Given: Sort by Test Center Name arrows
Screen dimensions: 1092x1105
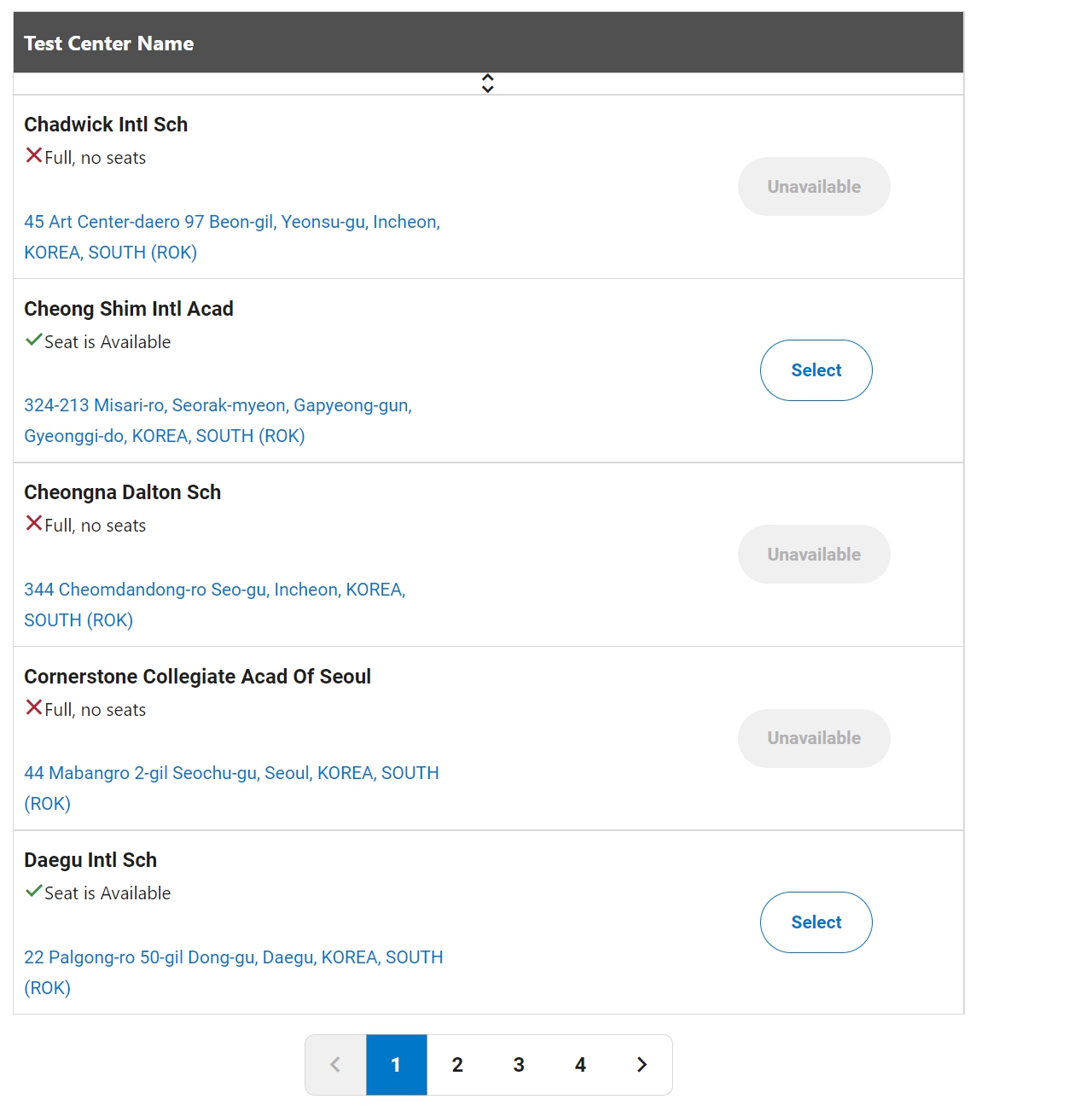Looking at the screenshot, I should [x=488, y=83].
